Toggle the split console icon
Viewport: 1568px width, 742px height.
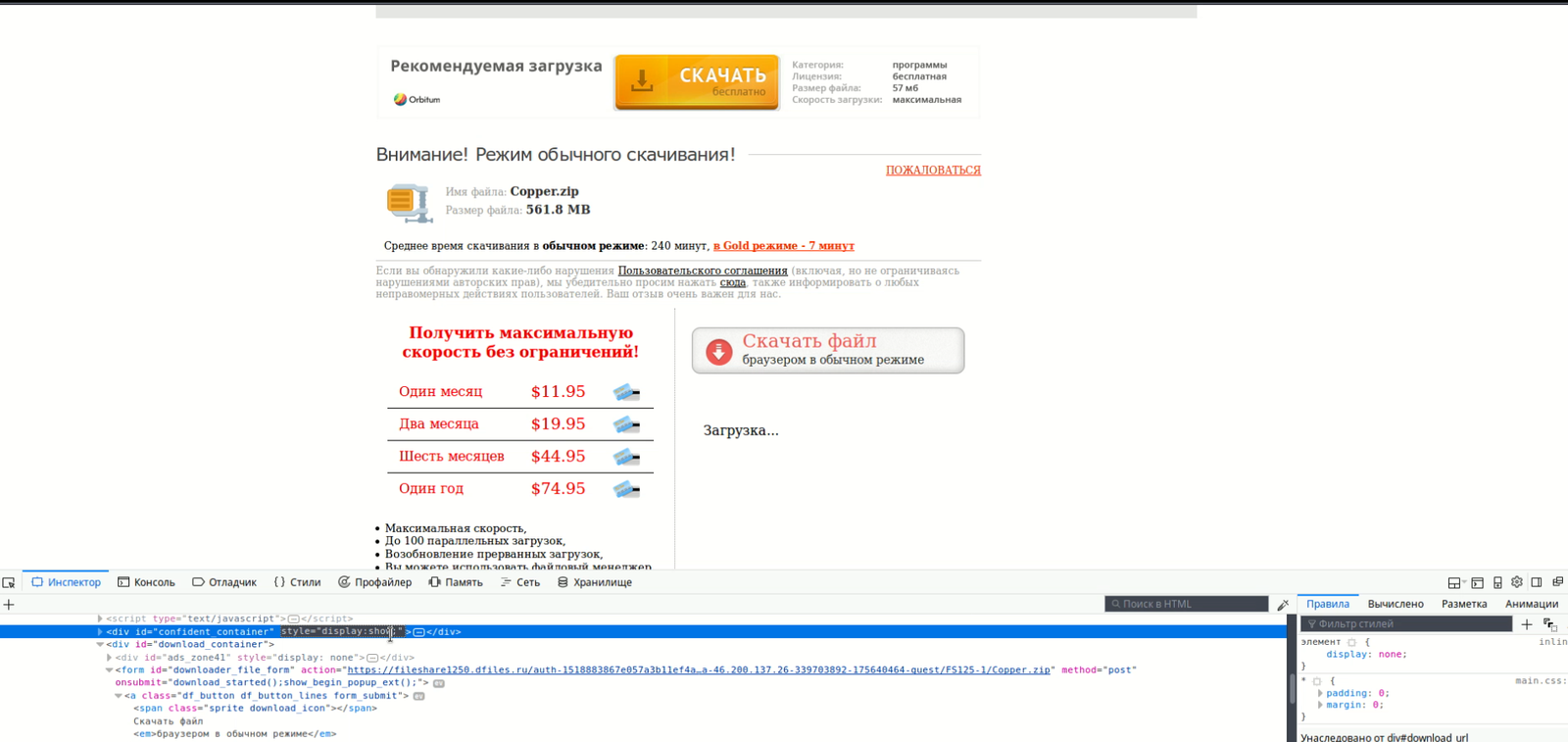coord(1478,582)
